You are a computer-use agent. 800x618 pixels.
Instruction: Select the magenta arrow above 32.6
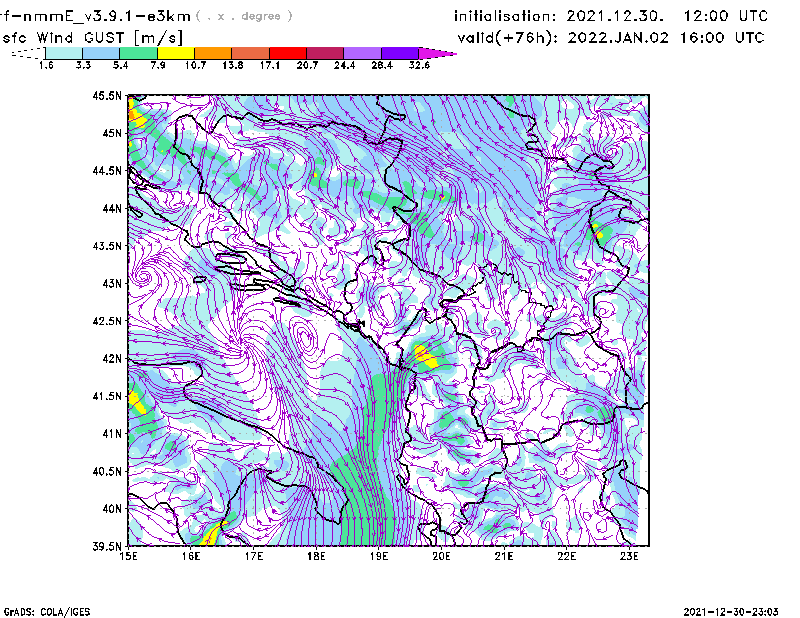(438, 52)
